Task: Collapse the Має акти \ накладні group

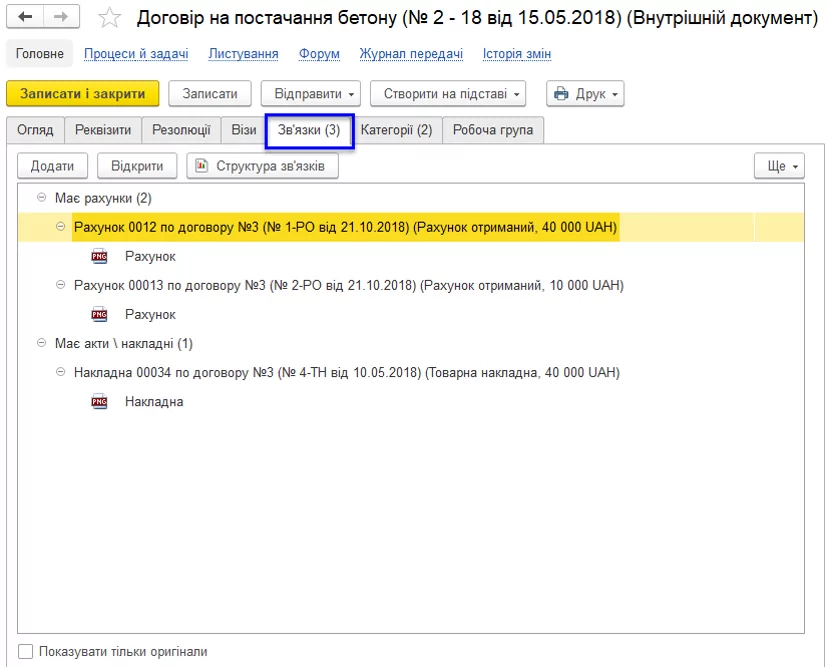Action: click(x=41, y=343)
